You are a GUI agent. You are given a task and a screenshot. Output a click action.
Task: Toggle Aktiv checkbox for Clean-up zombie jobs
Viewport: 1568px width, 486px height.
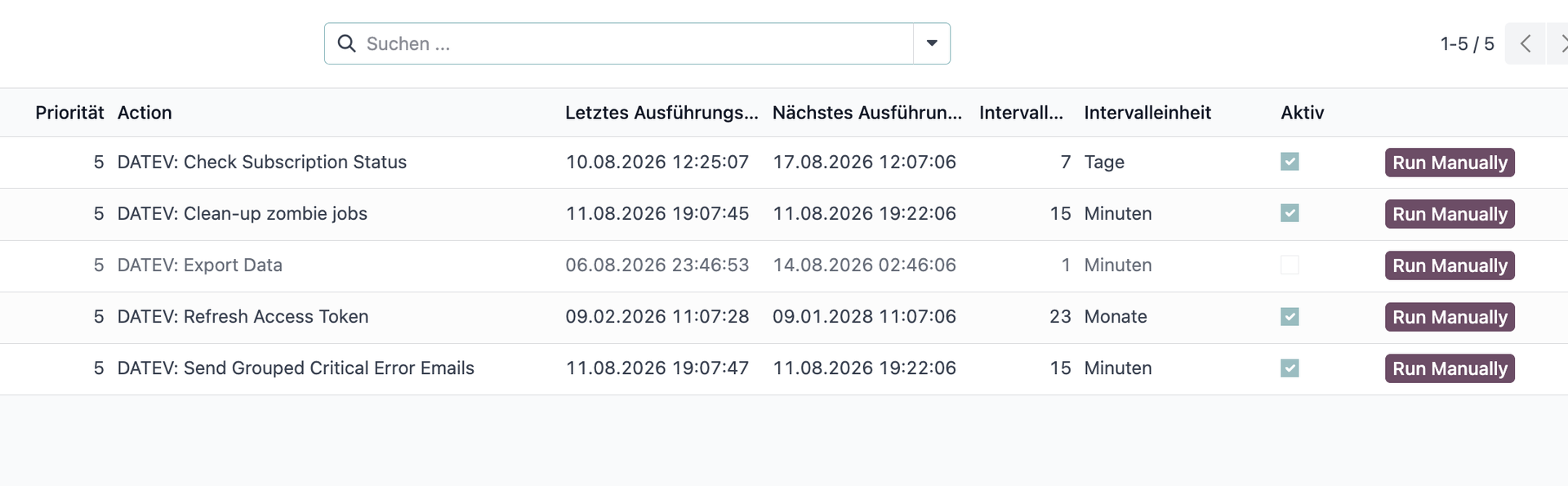[x=1290, y=213]
